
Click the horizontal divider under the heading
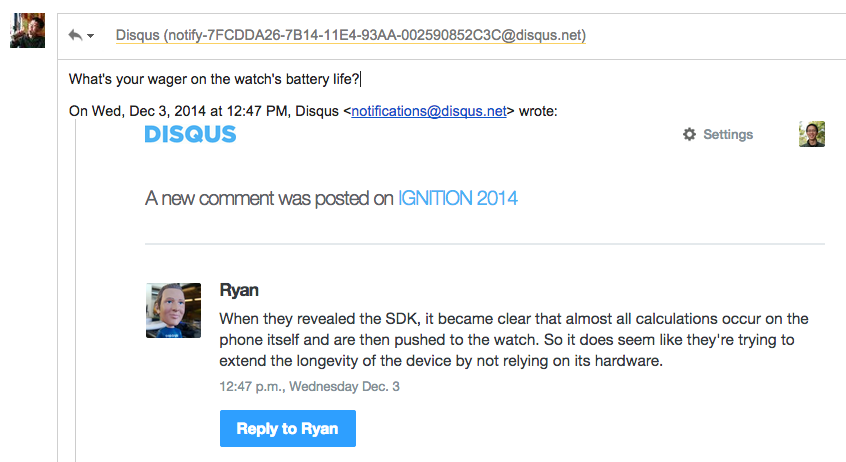[484, 244]
